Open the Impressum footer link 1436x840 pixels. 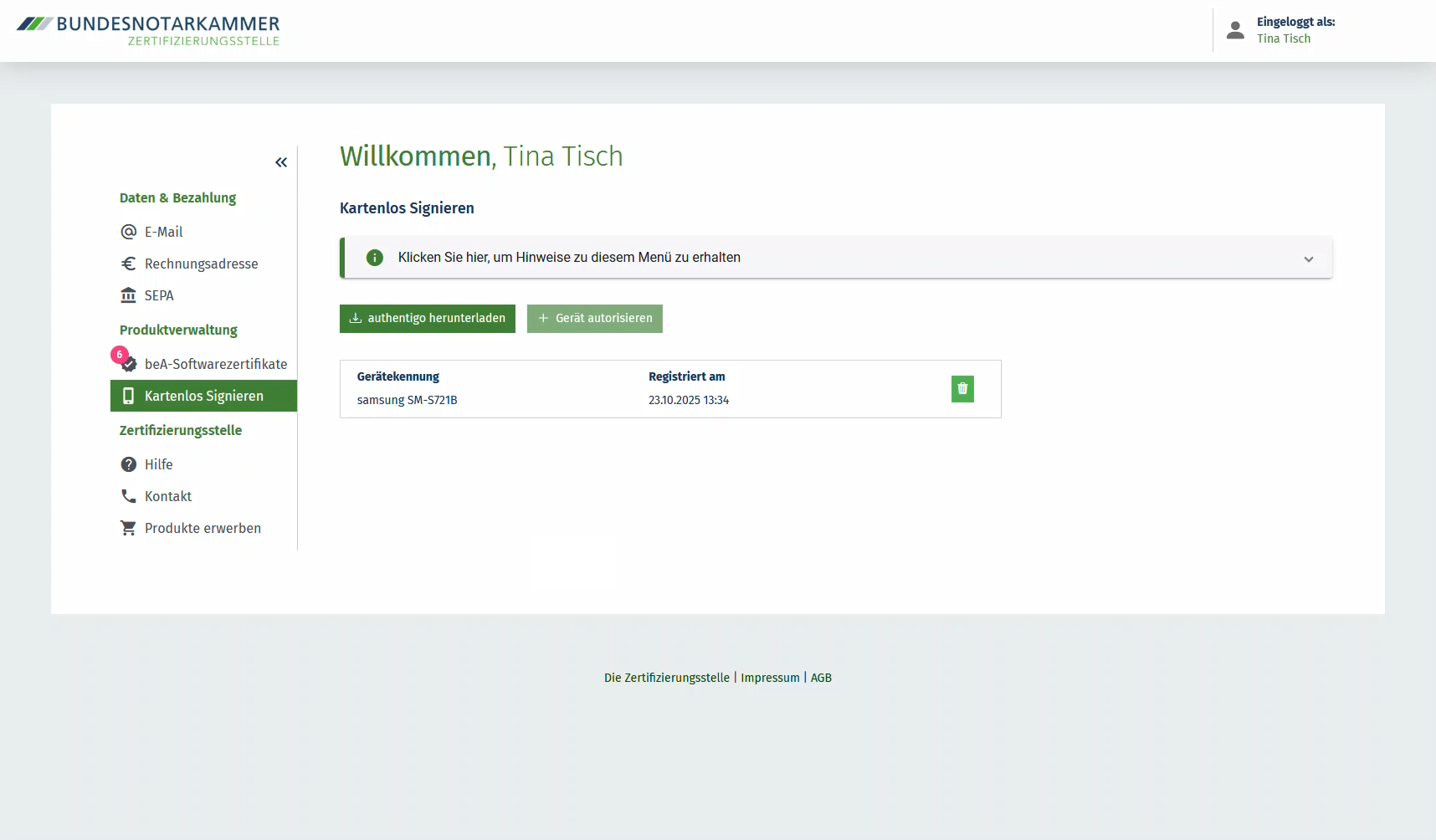tap(770, 678)
